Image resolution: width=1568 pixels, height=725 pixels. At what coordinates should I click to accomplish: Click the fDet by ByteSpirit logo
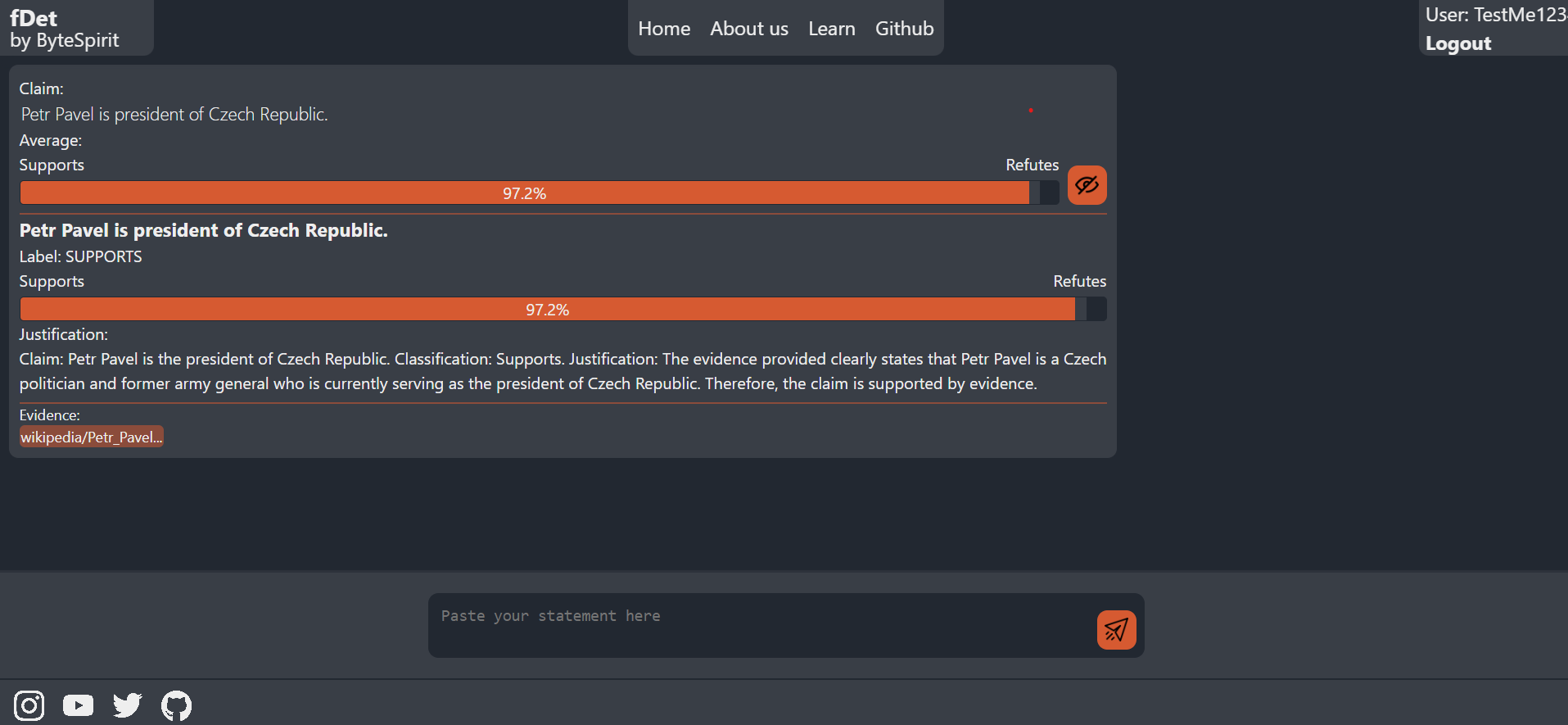[x=64, y=29]
